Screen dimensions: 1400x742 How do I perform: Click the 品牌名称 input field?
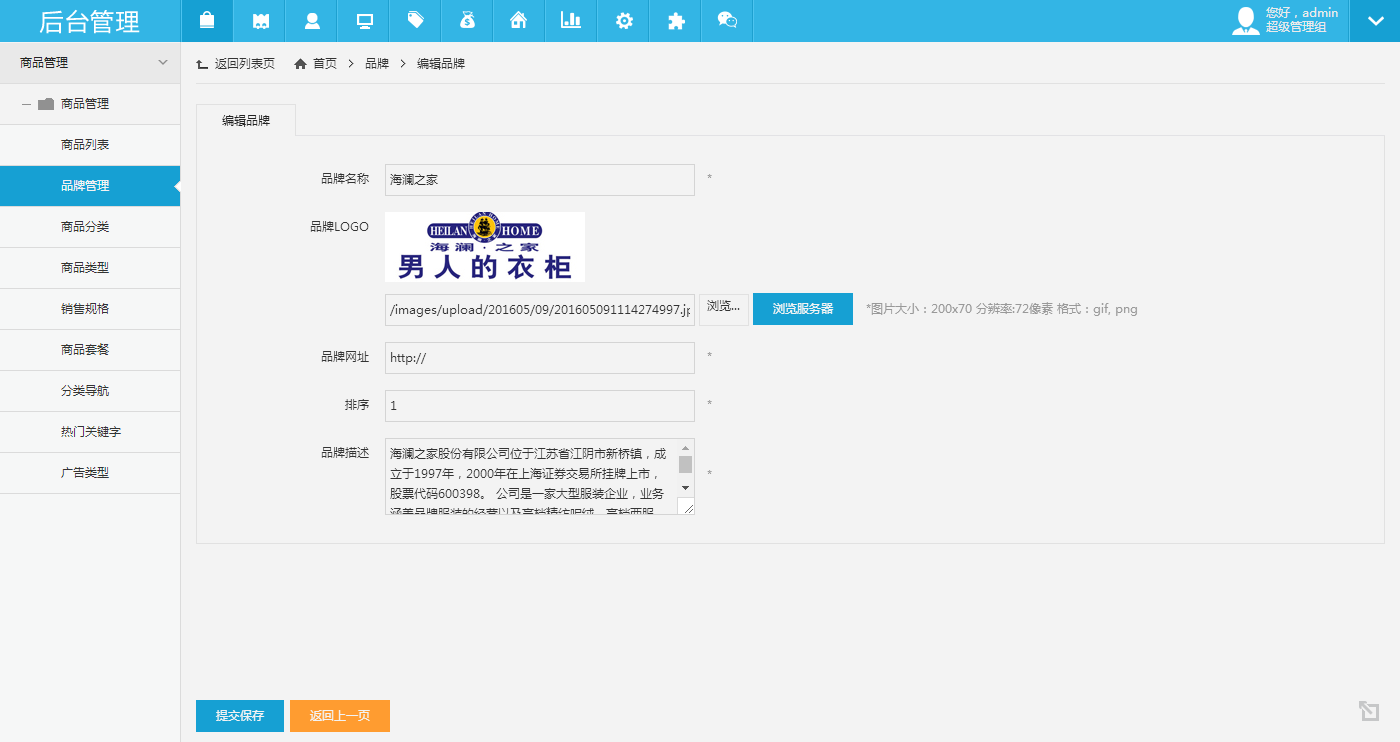pyautogui.click(x=540, y=180)
